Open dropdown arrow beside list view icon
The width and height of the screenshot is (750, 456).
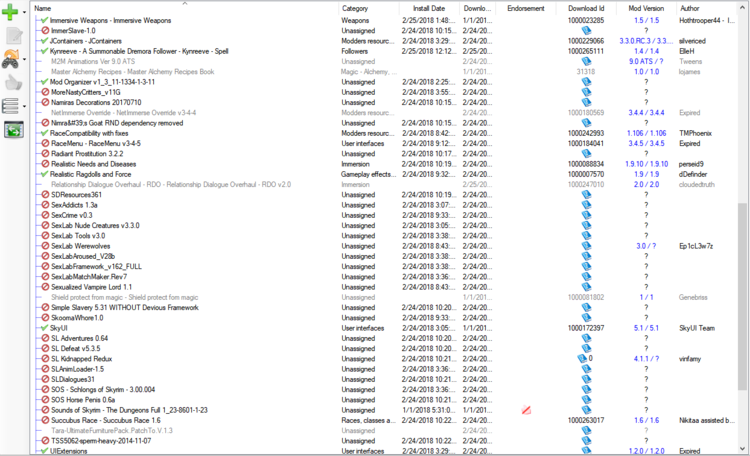tap(24, 106)
